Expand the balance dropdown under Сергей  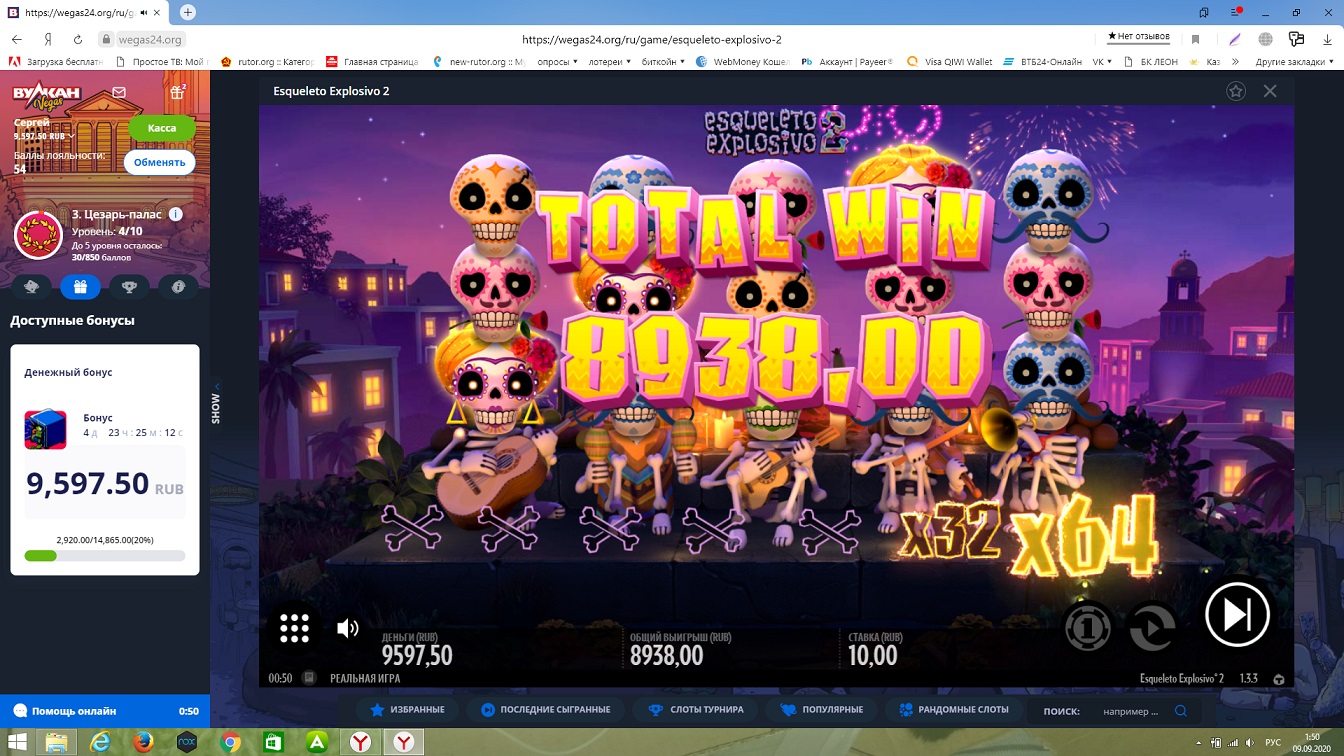(71, 136)
